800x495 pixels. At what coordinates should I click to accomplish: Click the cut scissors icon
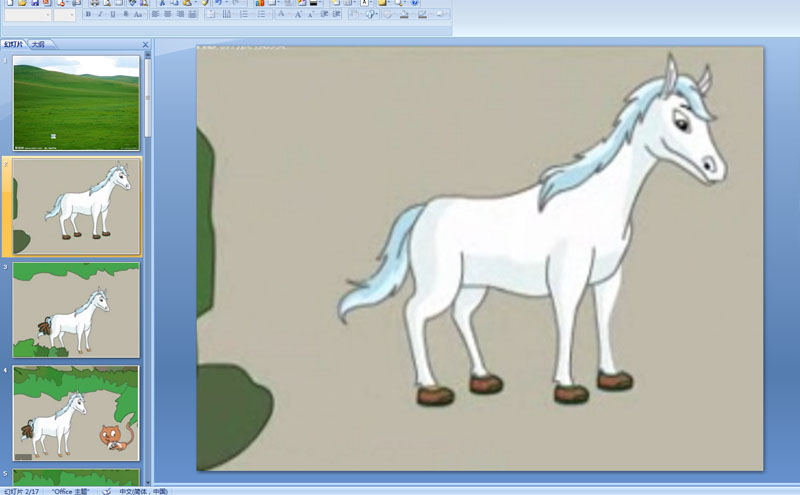tap(162, 3)
